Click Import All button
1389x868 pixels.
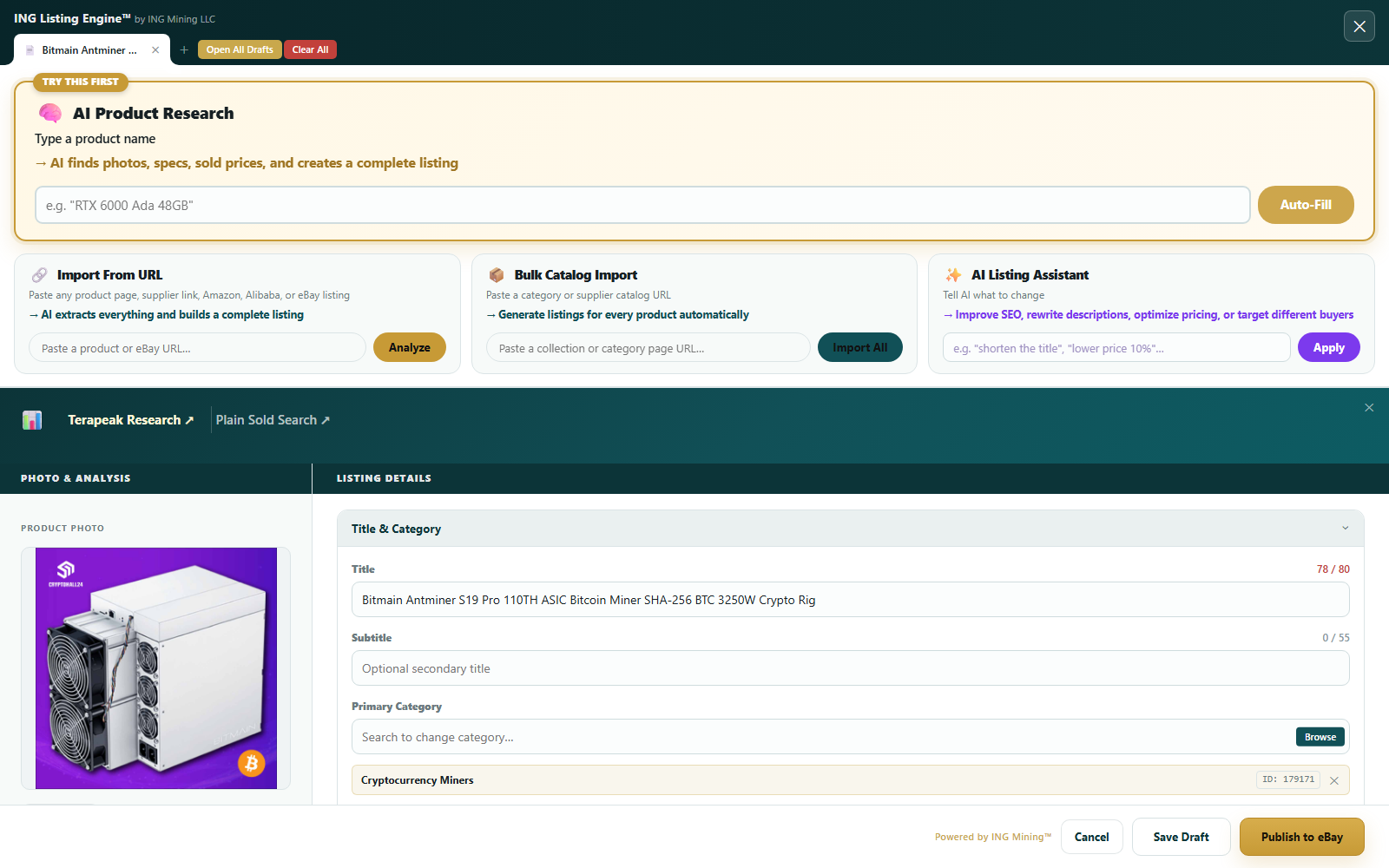pos(859,347)
